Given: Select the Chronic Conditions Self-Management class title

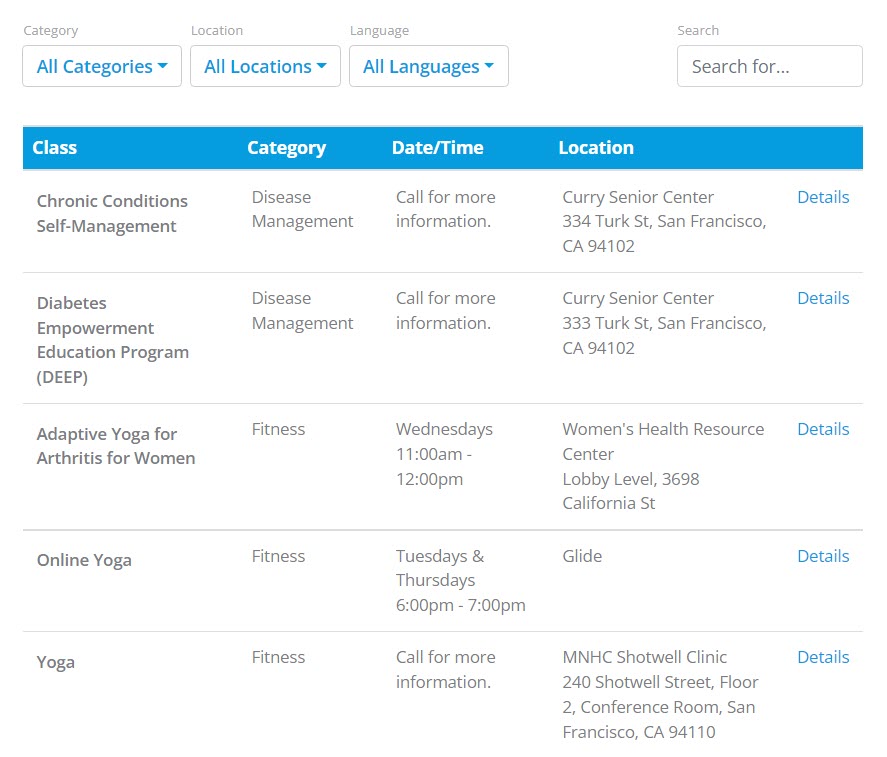Looking at the screenshot, I should pos(112,214).
